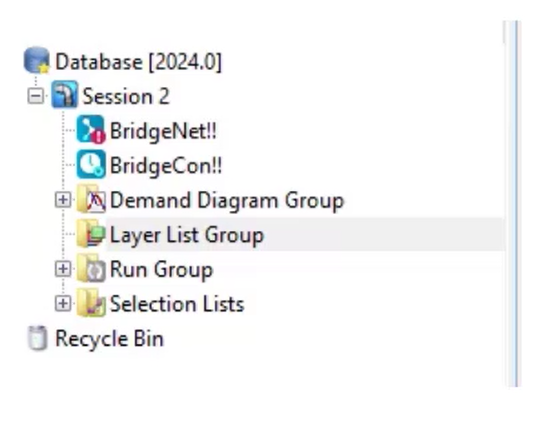Select the BridgeCon!! item text

point(166,166)
